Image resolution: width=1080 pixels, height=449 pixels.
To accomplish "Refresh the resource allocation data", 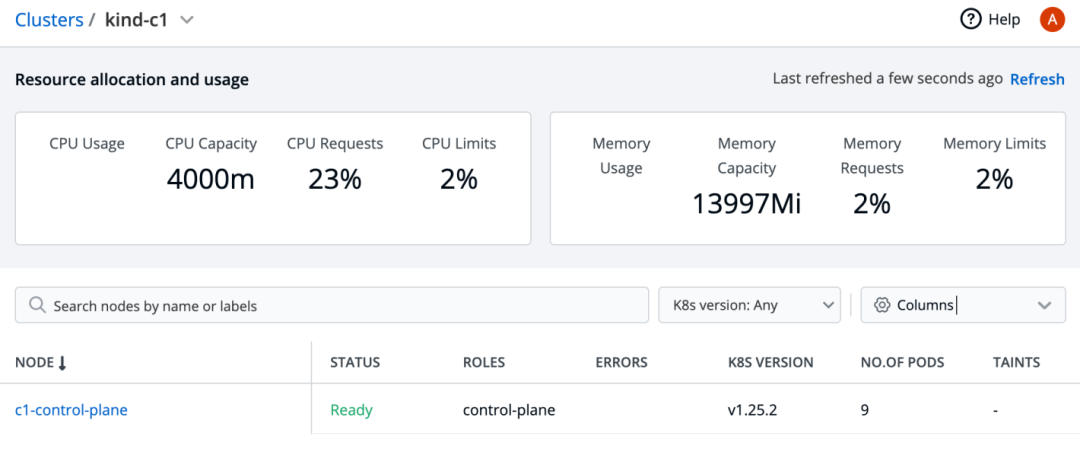I will 1036,79.
